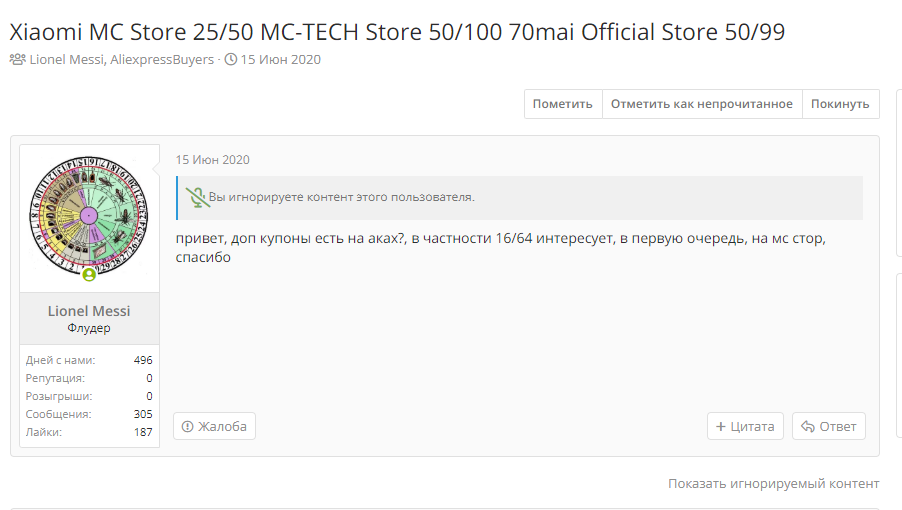The image size is (902, 510).
Task: Click the post date 15 Июн 2020 link
Action: 213,160
